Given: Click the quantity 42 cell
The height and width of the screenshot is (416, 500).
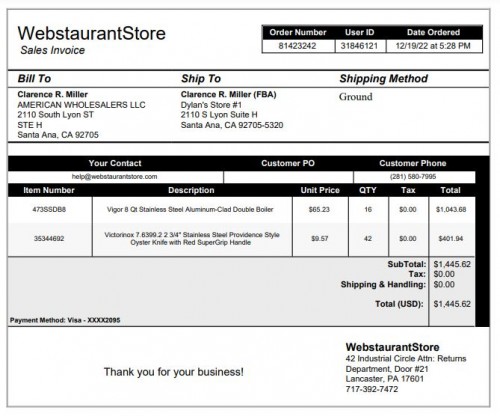Looking at the screenshot, I should click(x=368, y=239).
